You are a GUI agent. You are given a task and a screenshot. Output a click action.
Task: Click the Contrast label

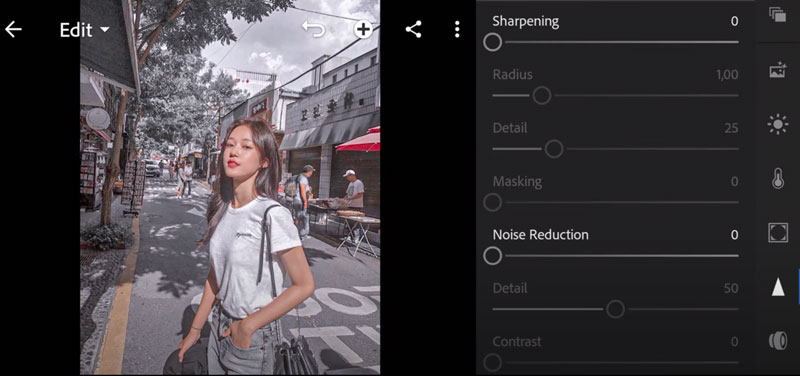[x=517, y=341]
